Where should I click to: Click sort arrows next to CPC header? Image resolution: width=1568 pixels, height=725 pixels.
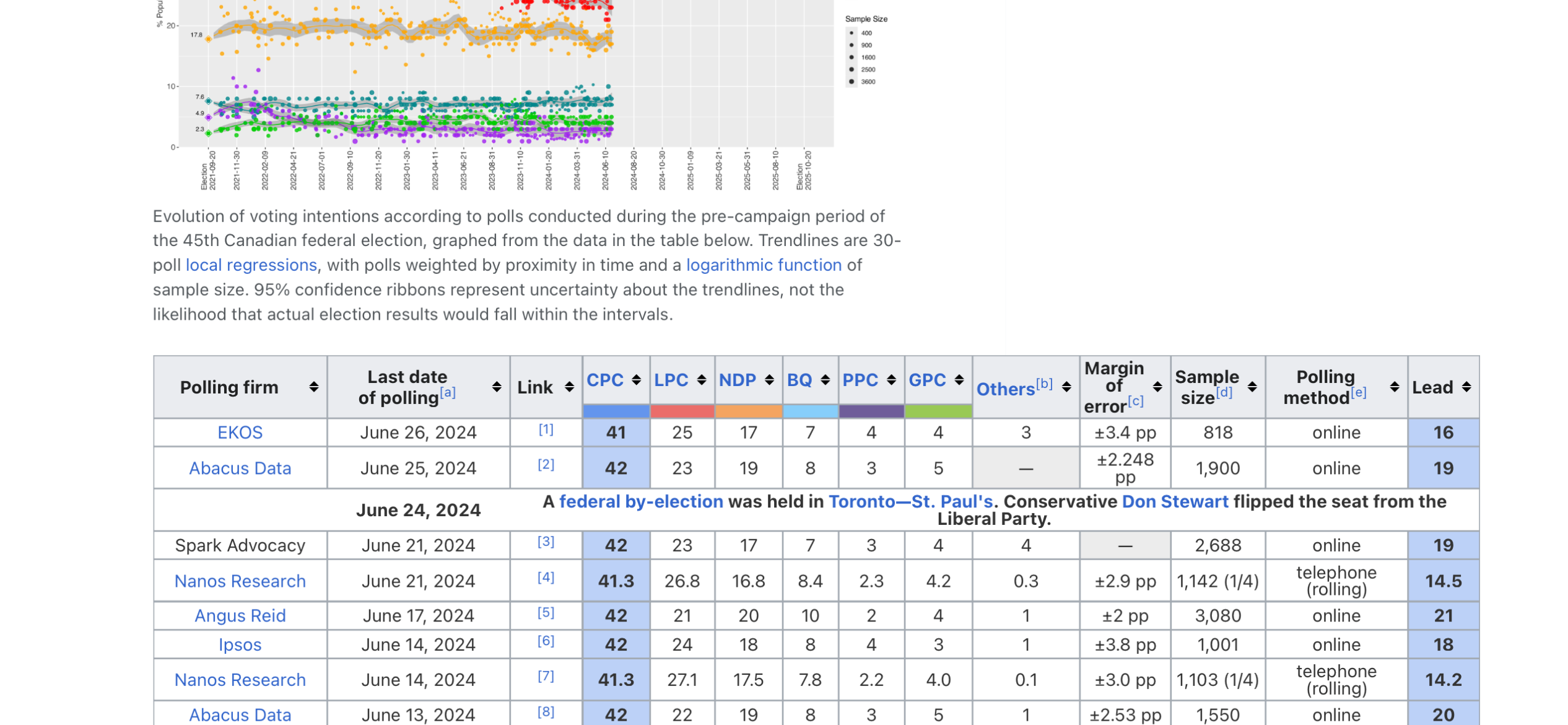coord(636,379)
